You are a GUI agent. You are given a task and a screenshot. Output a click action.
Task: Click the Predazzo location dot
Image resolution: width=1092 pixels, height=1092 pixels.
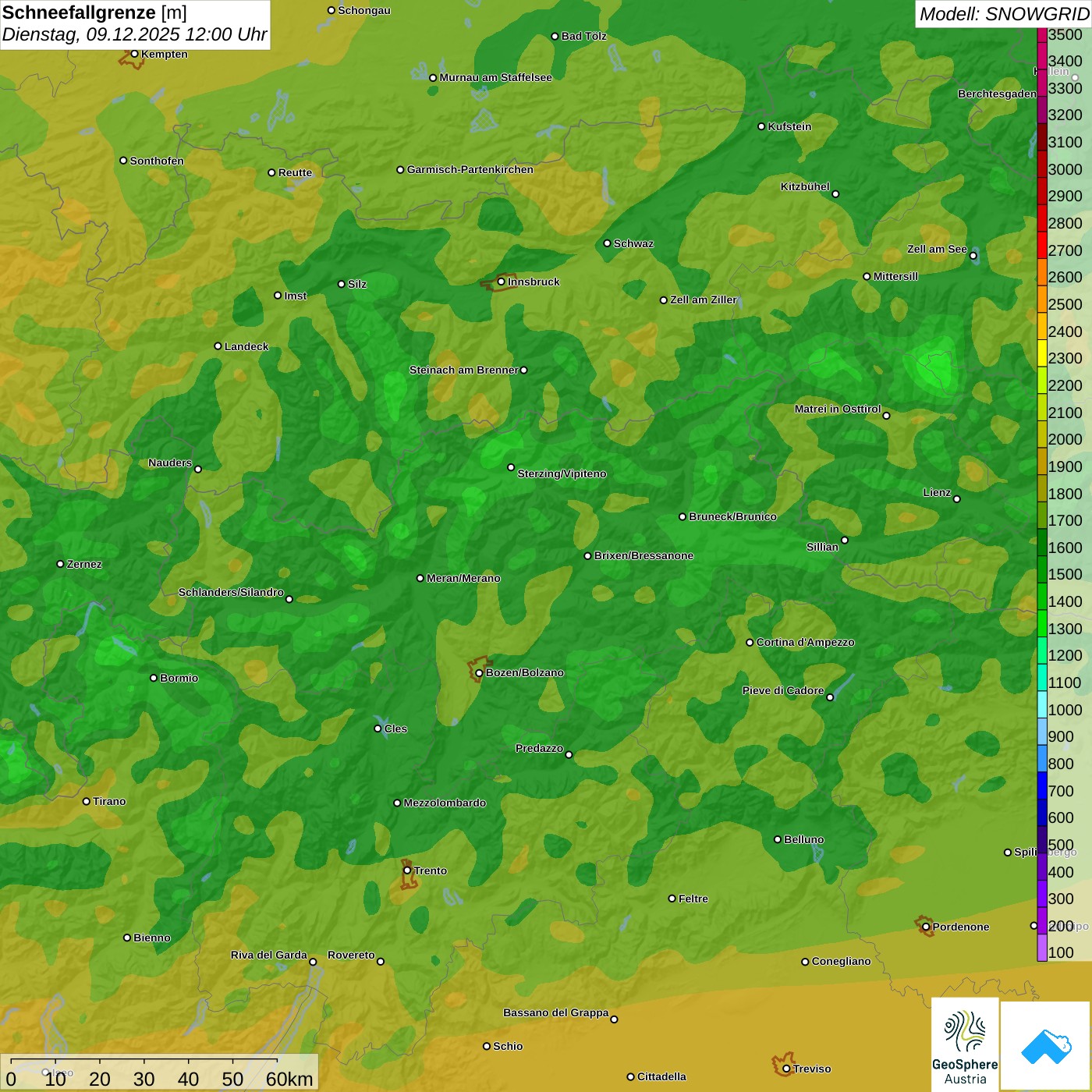point(569,755)
